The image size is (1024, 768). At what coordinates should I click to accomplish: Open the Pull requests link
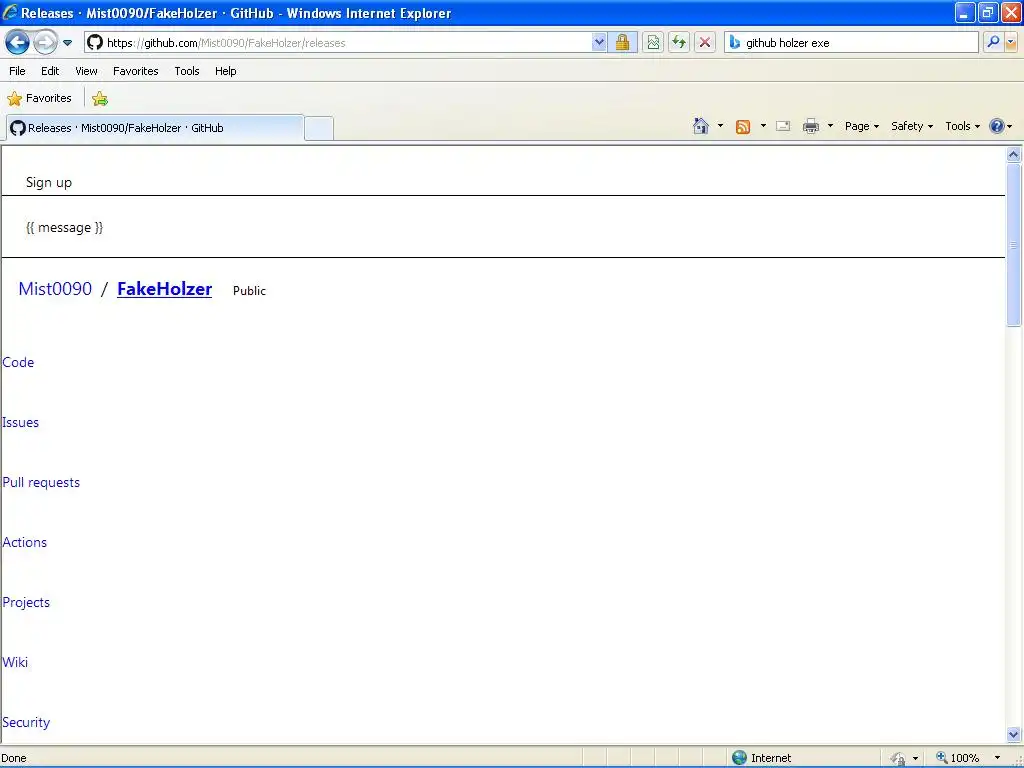[x=41, y=483]
